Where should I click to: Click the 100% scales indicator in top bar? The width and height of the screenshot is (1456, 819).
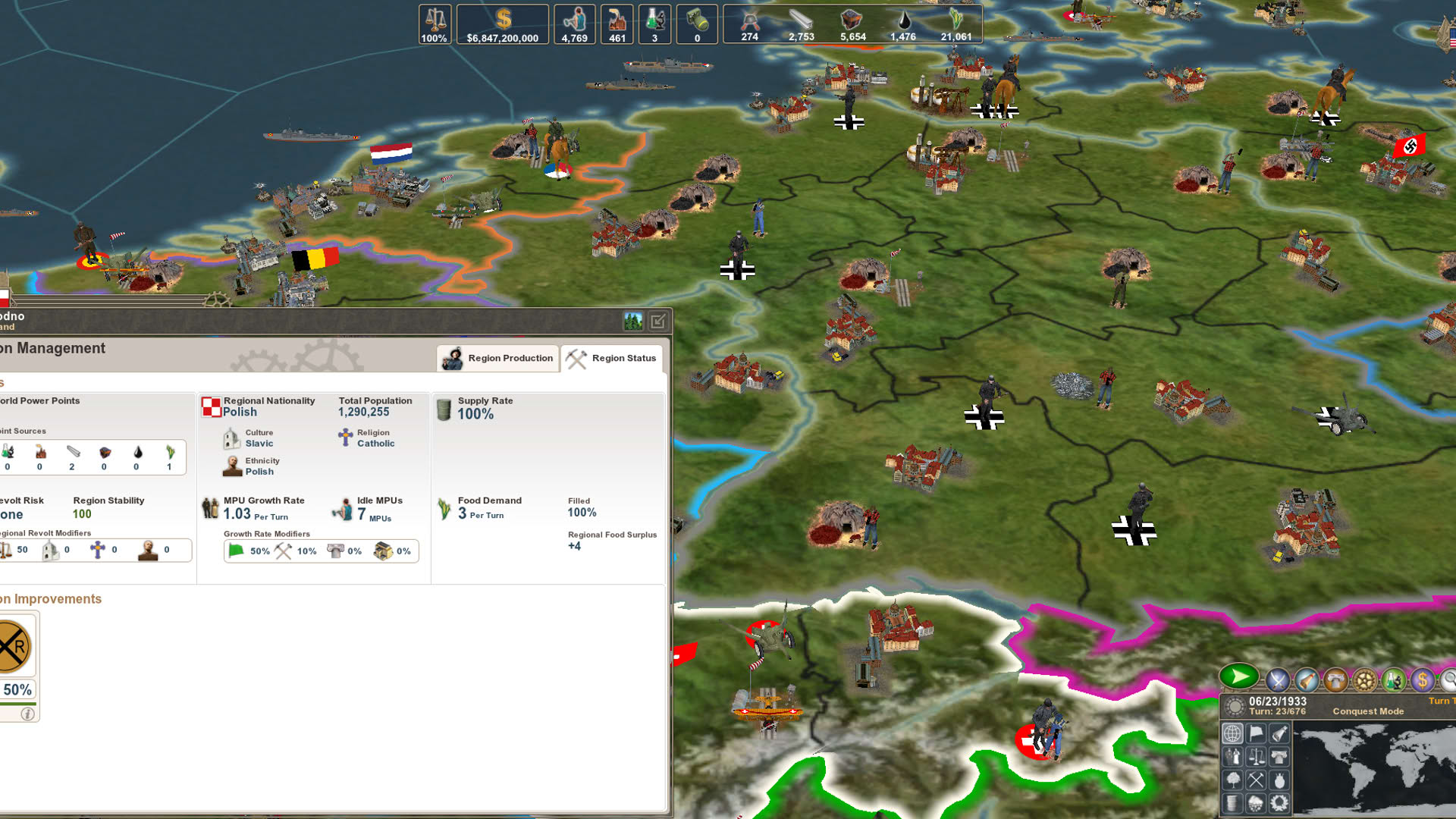(x=435, y=24)
